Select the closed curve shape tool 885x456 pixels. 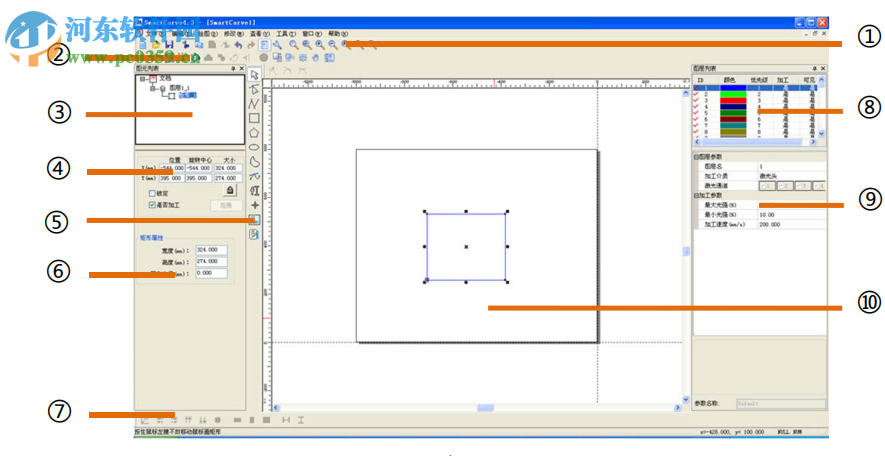pos(255,162)
